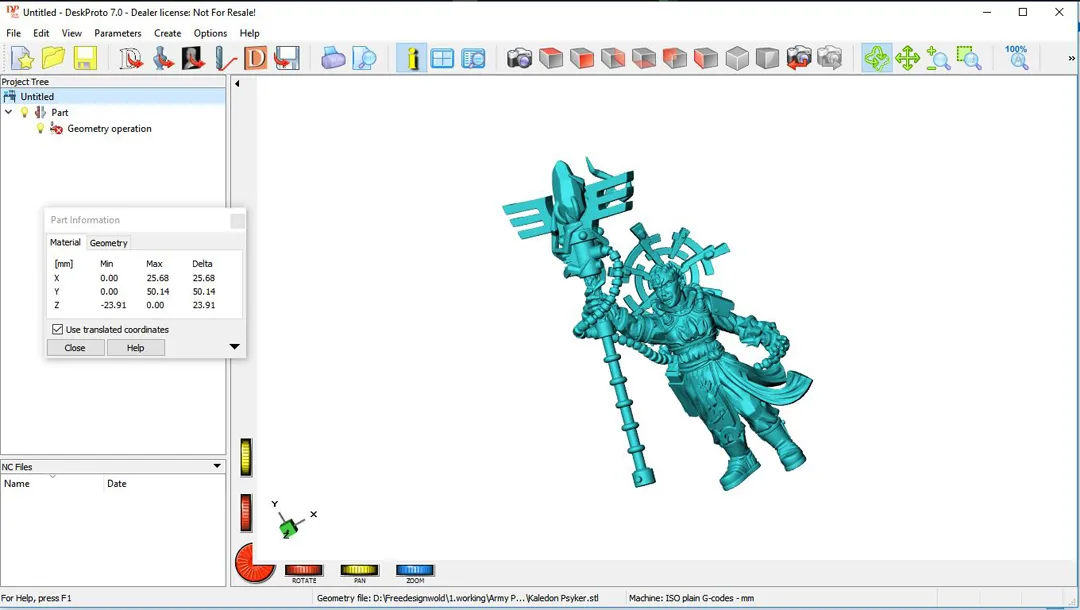Click the yellow PAN thumbwheel
This screenshot has width=1080, height=610.
[360, 570]
